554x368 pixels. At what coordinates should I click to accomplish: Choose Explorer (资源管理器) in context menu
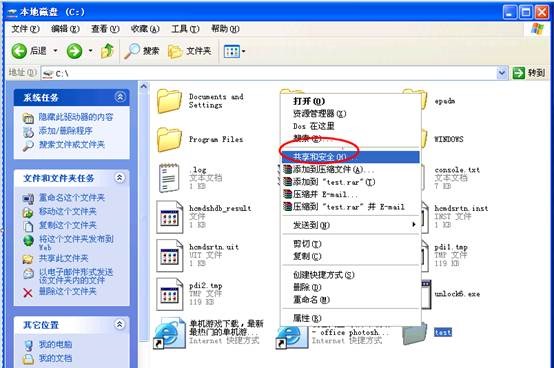[350, 114]
